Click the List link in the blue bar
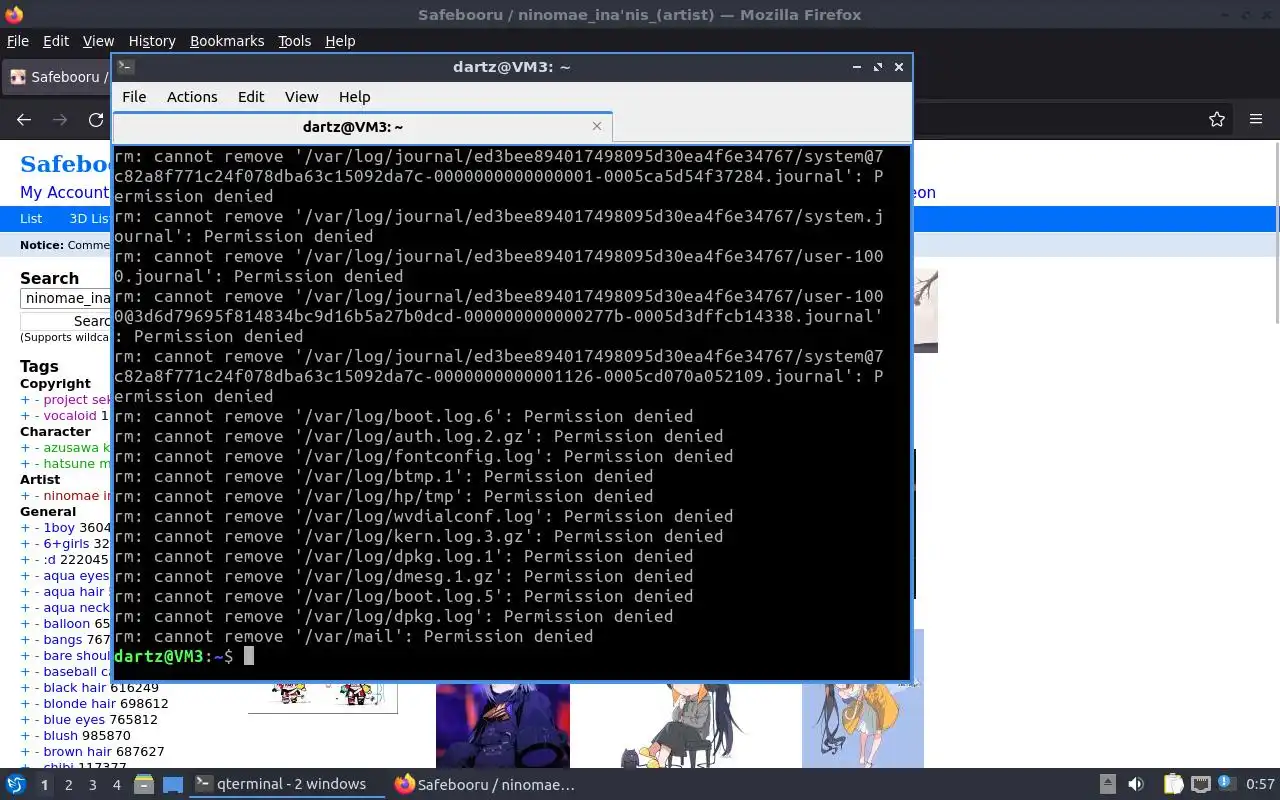The image size is (1280, 800). 31,218
